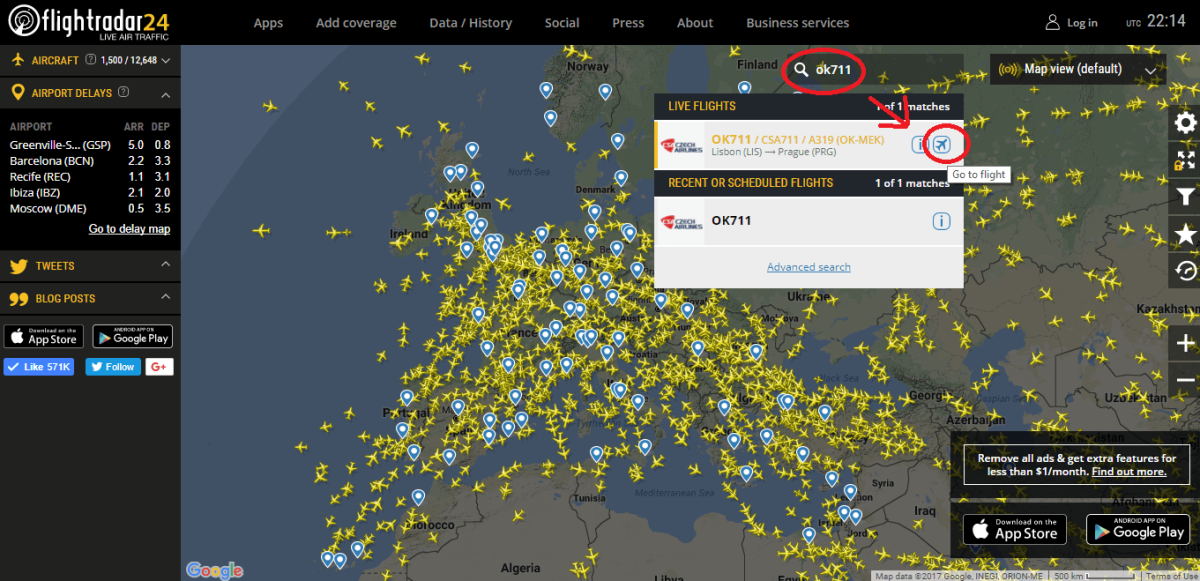Toggle fullscreen map view icon
Image resolution: width=1200 pixels, height=581 pixels.
[x=1185, y=160]
